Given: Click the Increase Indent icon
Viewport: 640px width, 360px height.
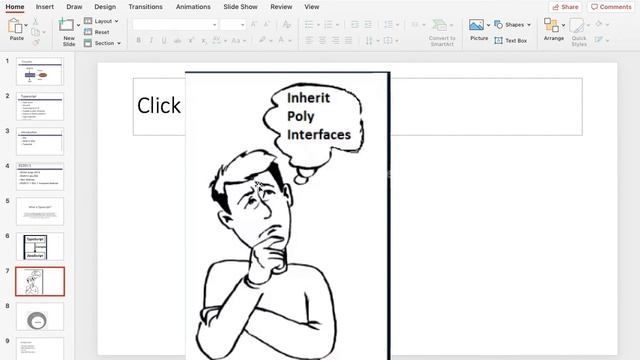Looking at the screenshot, I should click(x=368, y=25).
